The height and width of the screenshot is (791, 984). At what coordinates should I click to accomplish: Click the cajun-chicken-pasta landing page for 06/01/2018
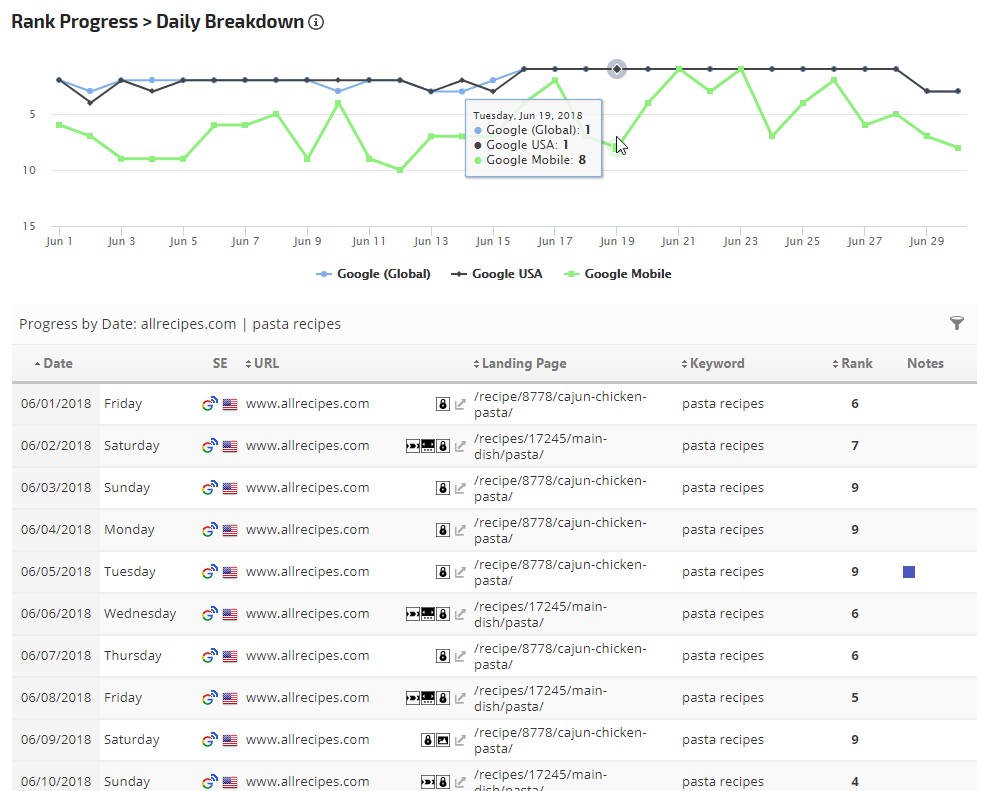[560, 404]
